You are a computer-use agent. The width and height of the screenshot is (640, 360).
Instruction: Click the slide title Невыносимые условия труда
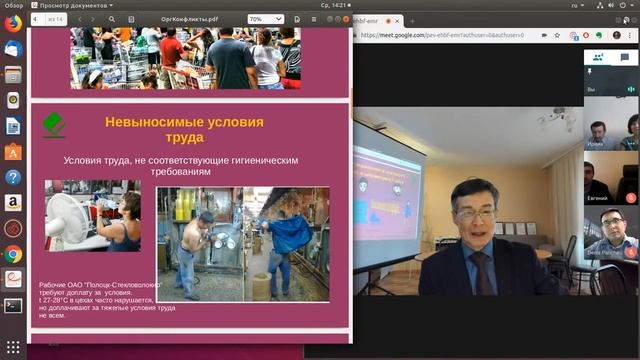point(184,129)
